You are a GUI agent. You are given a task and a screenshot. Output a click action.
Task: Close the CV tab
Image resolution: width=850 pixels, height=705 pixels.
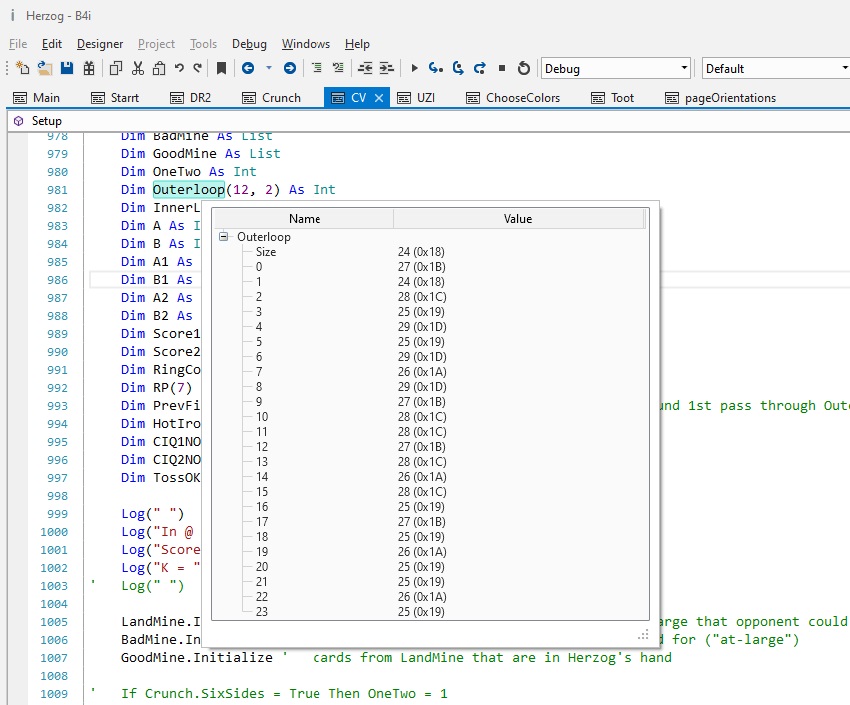tap(379, 97)
